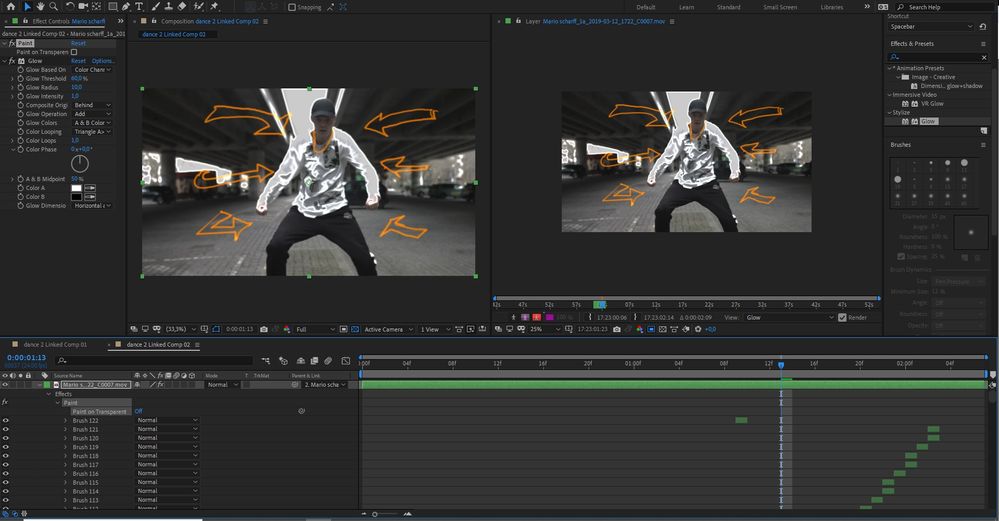
Task: Open the Glow effect Options link
Action: tap(104, 61)
